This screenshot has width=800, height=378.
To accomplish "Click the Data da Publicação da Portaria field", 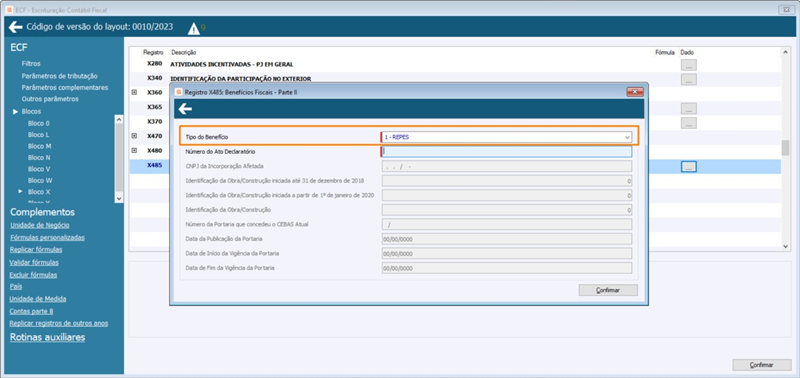I will [506, 239].
